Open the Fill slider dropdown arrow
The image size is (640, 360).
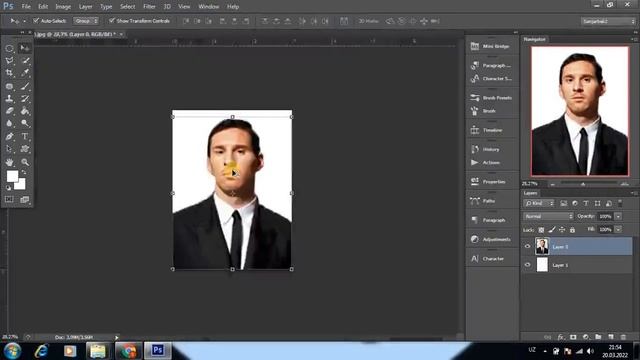tap(618, 229)
